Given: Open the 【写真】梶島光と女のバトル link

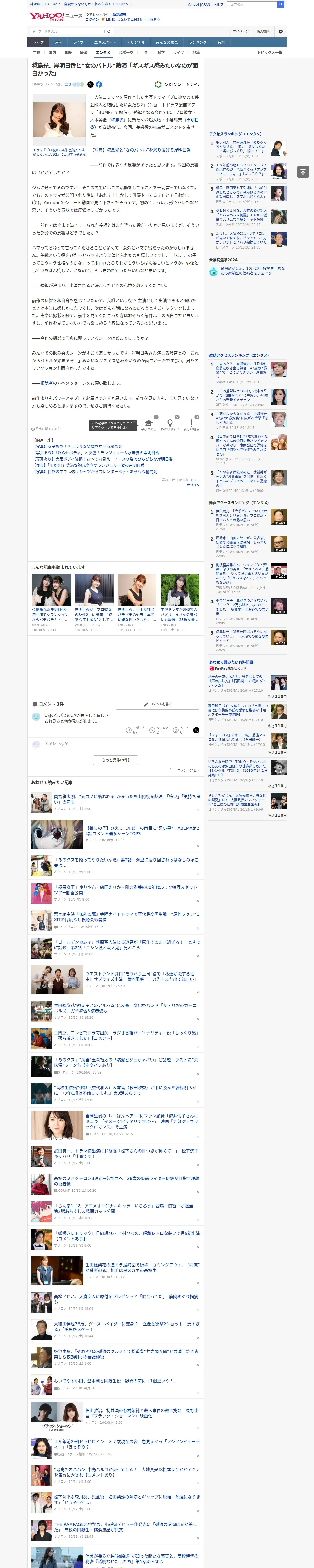Looking at the screenshot, I should [x=141, y=150].
